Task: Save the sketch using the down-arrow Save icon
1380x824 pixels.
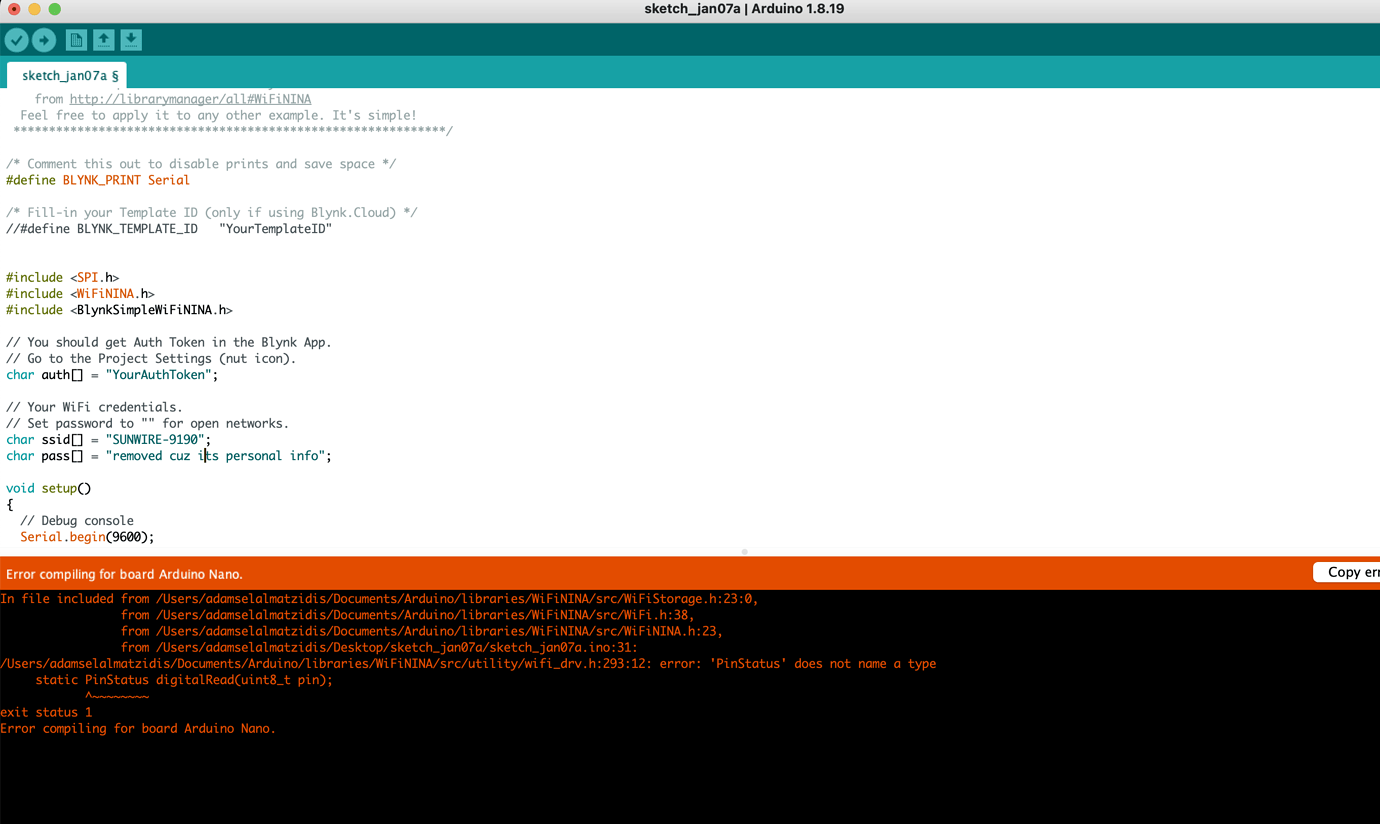Action: [132, 40]
